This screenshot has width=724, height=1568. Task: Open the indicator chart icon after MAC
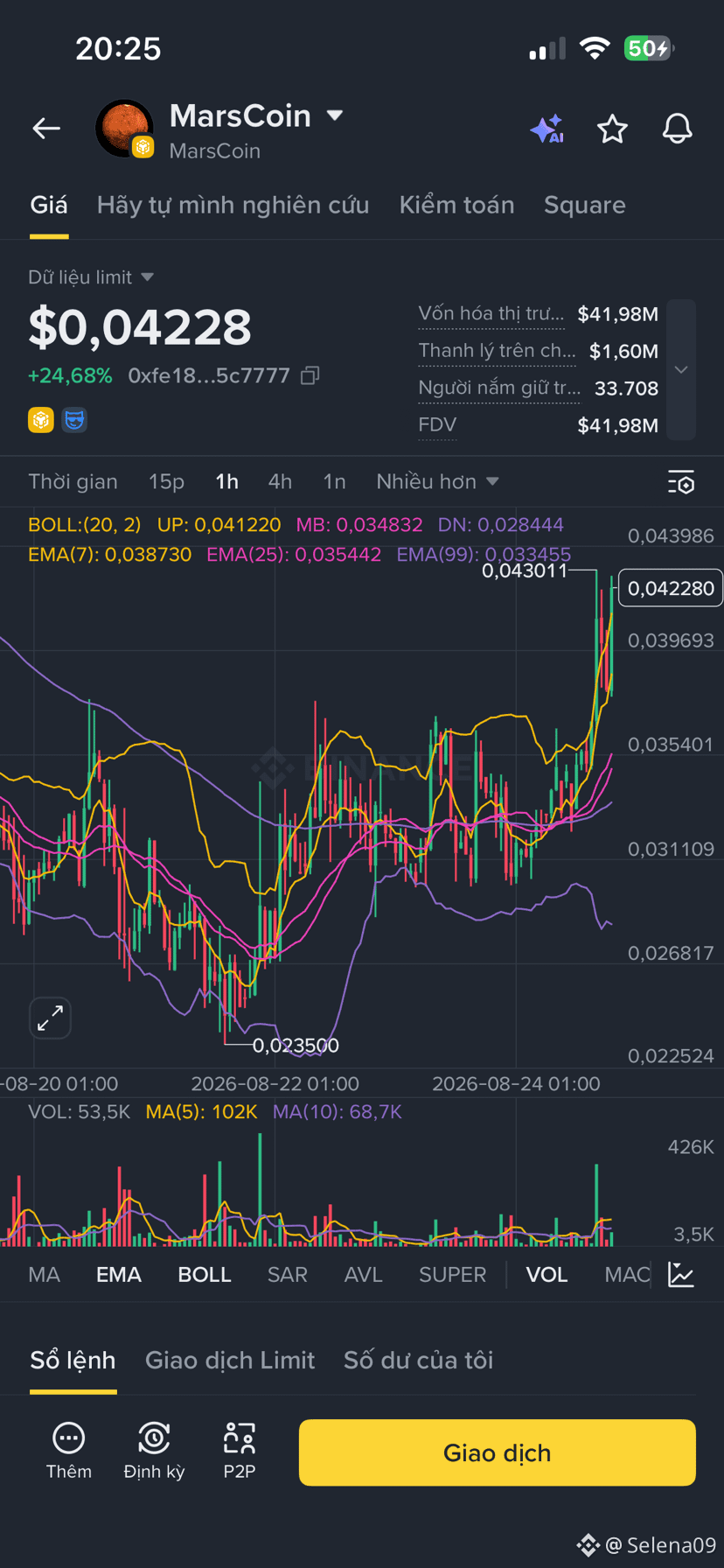coord(681,1274)
